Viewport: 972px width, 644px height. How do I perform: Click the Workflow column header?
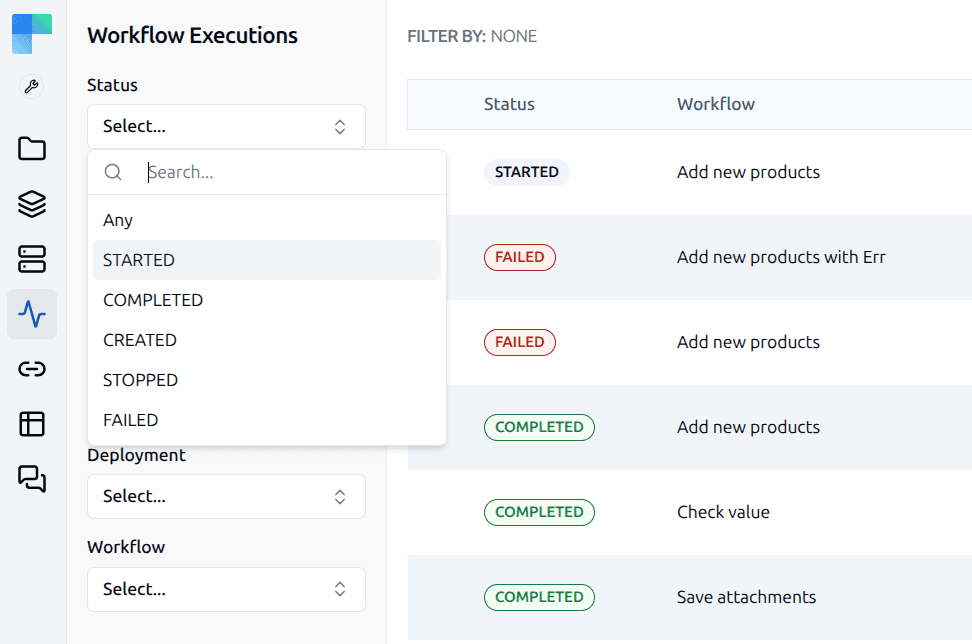coord(716,104)
